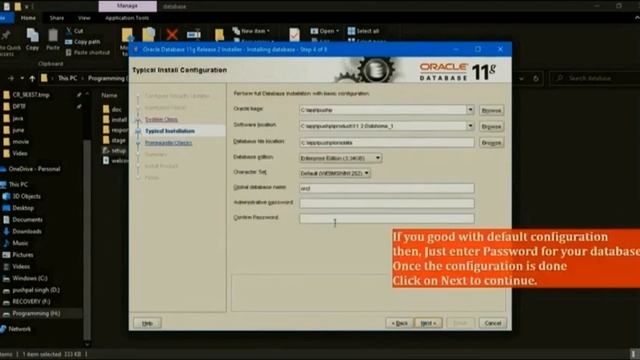Screen dimensions: 640x360
Task: Click the Rename icon in Explorer ribbon
Action: tap(193, 35)
